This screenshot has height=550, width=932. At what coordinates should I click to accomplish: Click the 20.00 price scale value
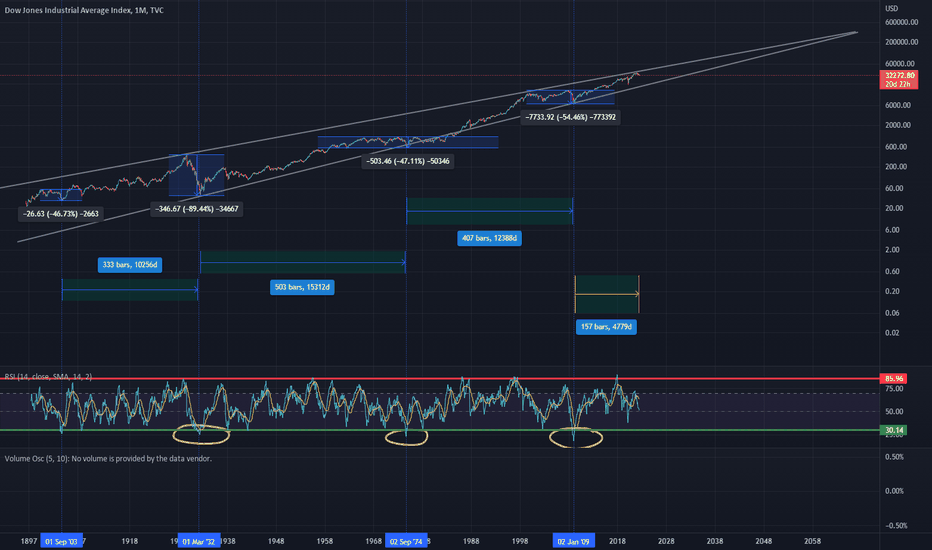894,209
